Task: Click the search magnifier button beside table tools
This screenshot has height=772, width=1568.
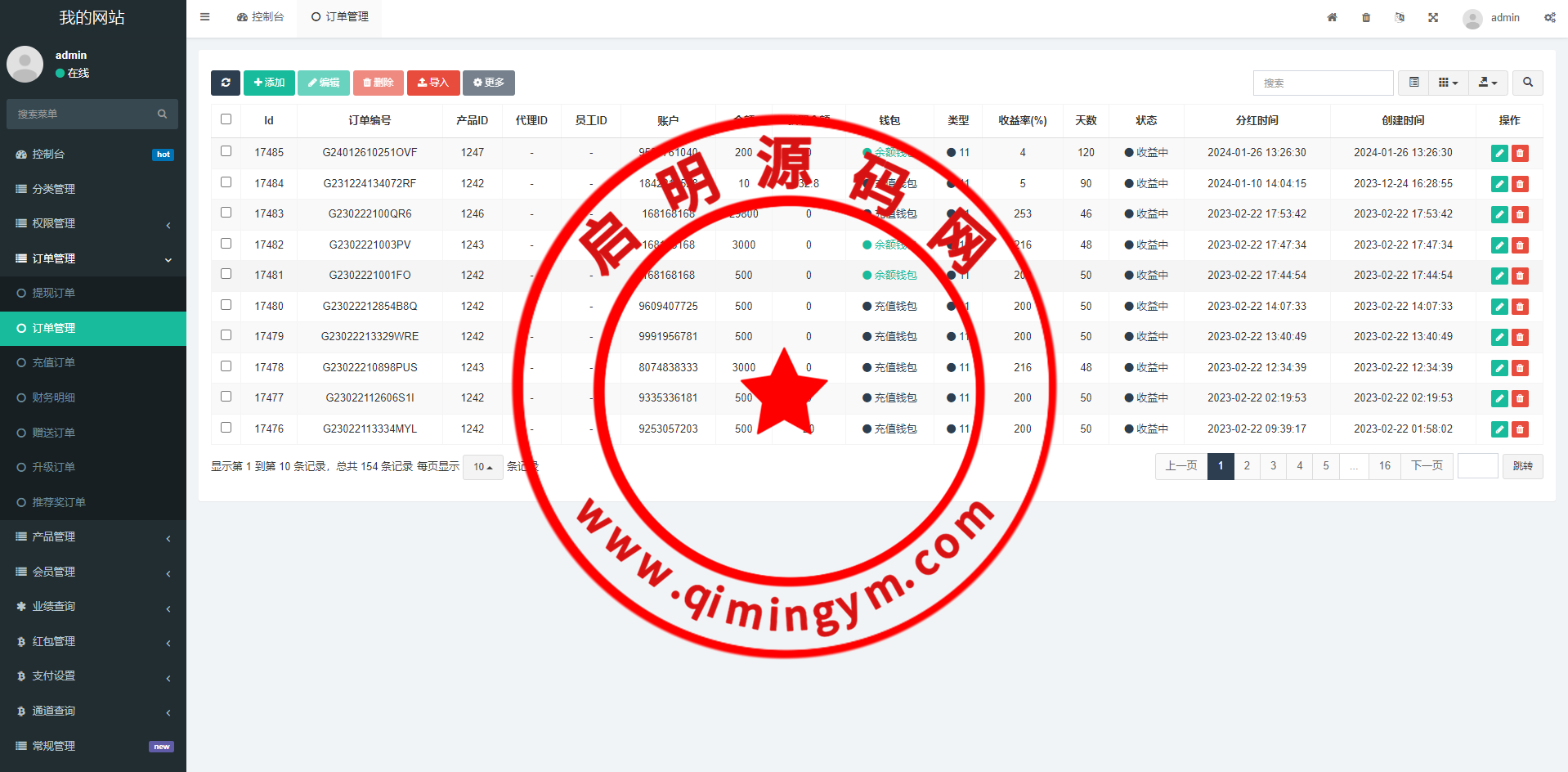Action: pos(1527,83)
